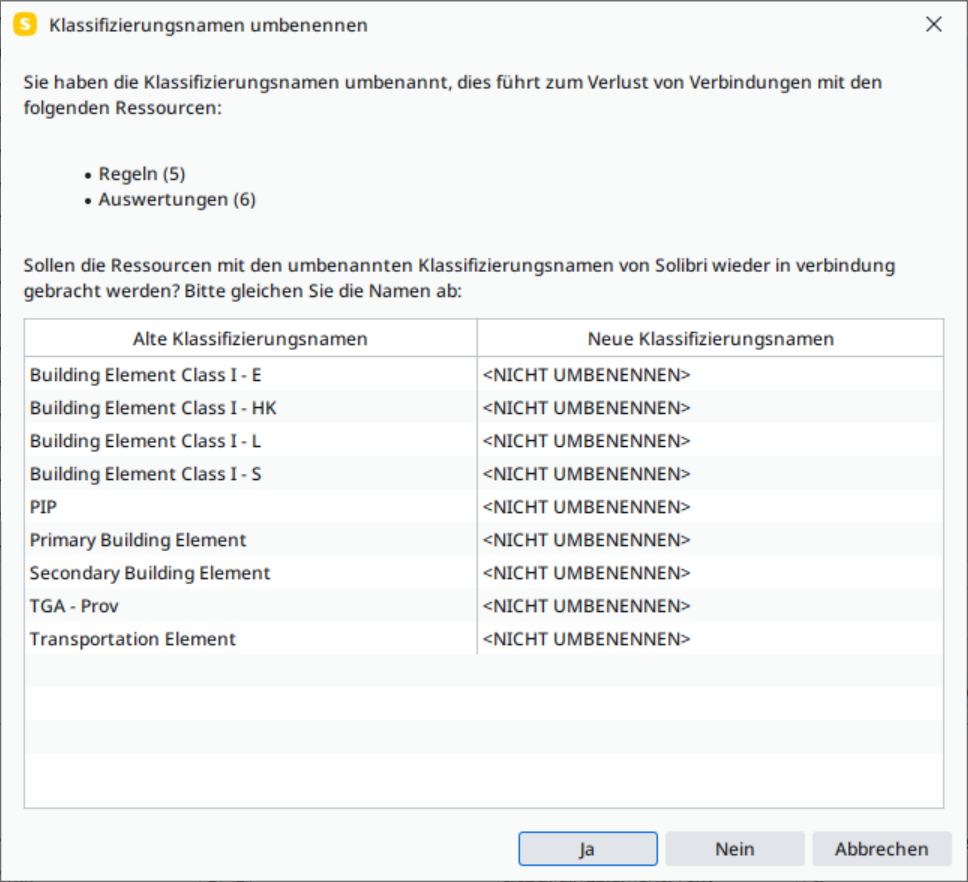The width and height of the screenshot is (968, 882).
Task: Open new name cell for Building Element Class I - S
Action: click(x=711, y=473)
